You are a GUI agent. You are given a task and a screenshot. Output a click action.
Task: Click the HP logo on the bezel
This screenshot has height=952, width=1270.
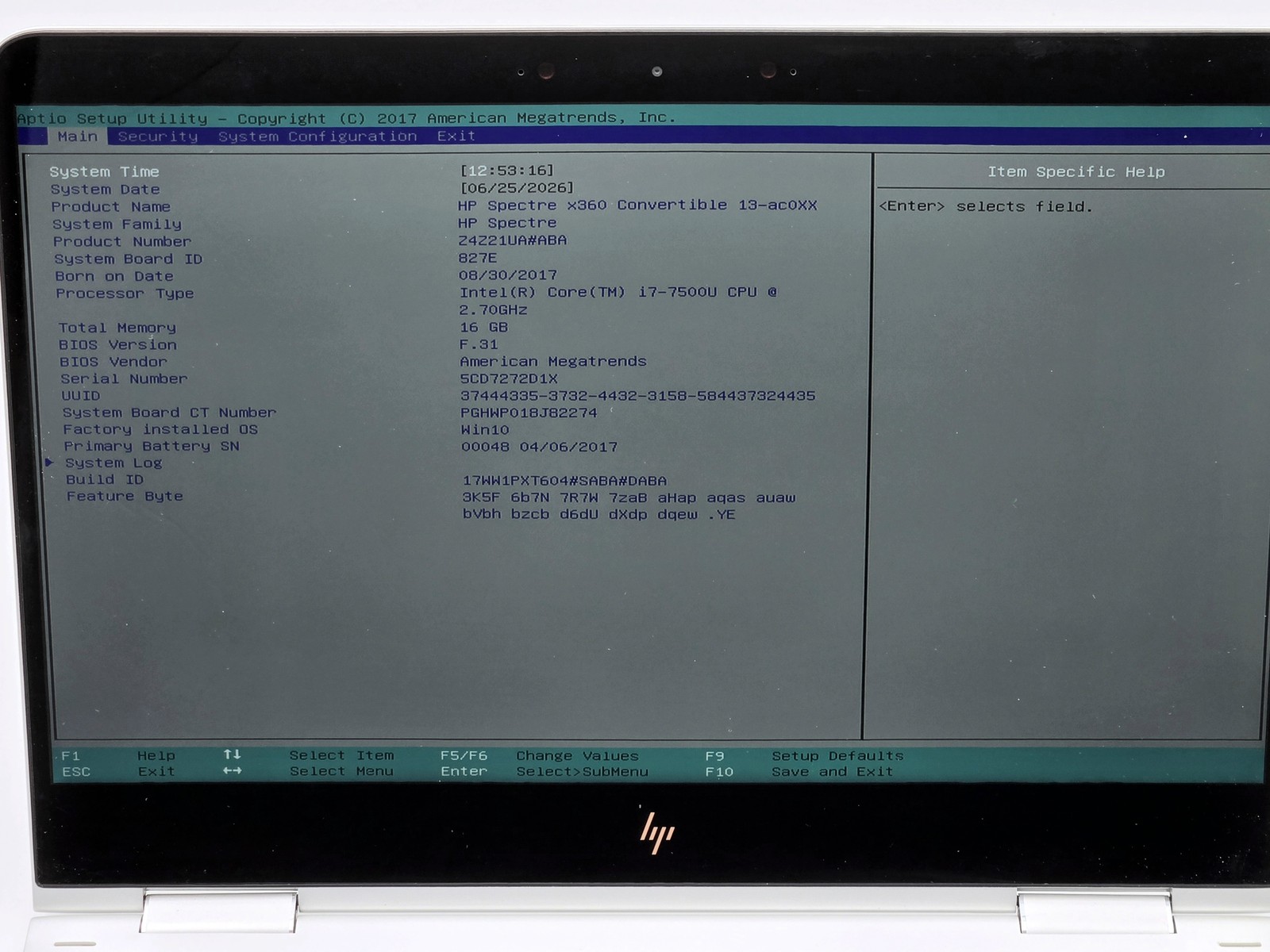click(657, 832)
